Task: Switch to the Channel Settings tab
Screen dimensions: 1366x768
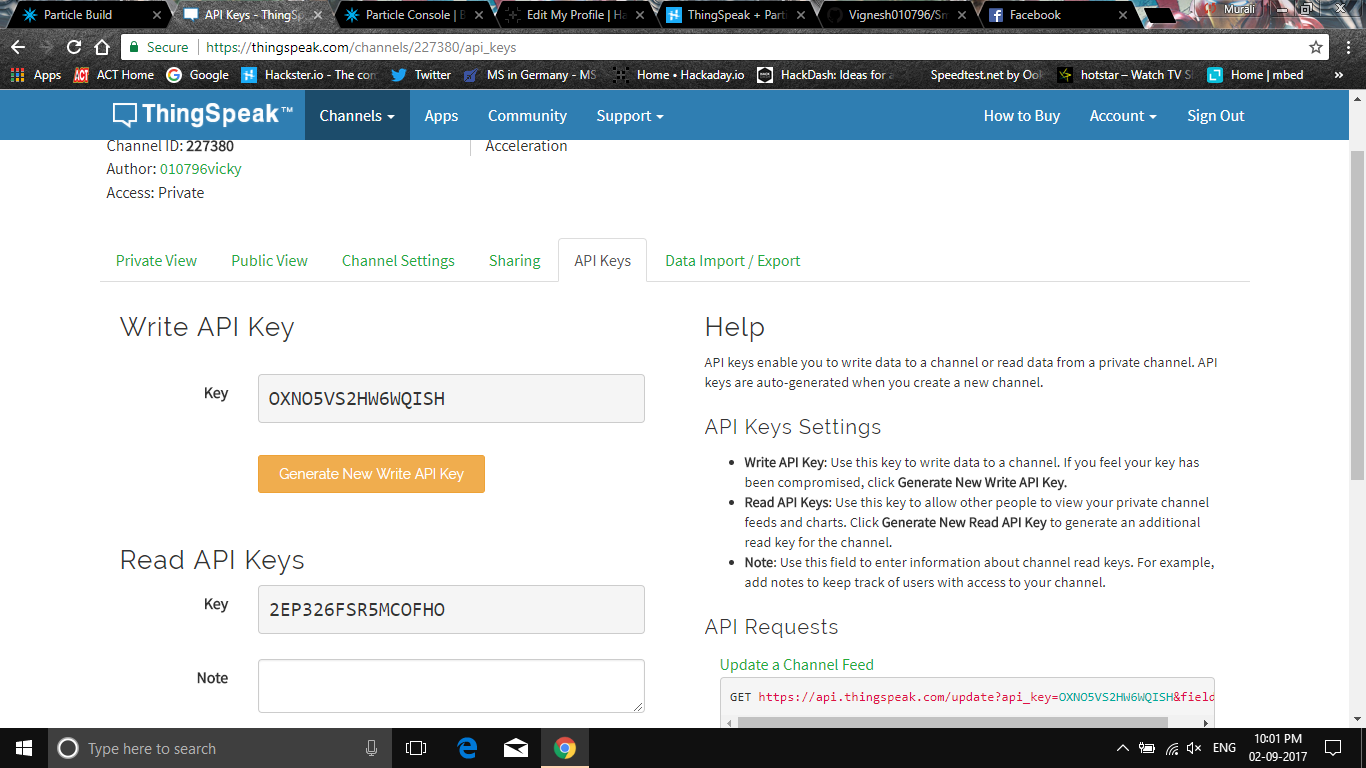Action: pos(398,261)
